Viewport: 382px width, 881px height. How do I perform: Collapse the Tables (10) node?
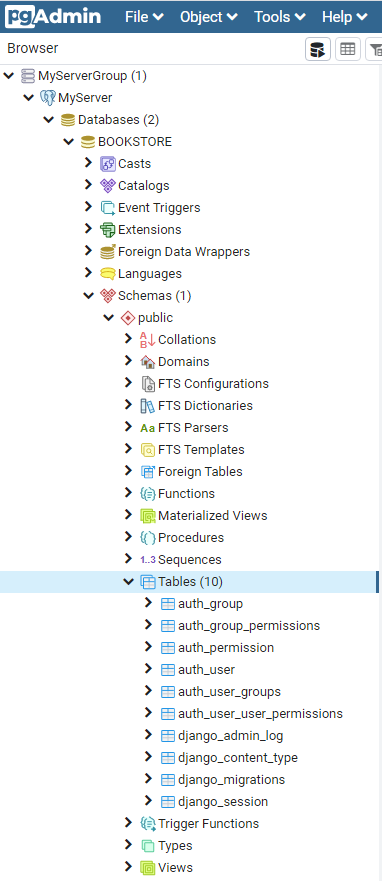tap(129, 582)
